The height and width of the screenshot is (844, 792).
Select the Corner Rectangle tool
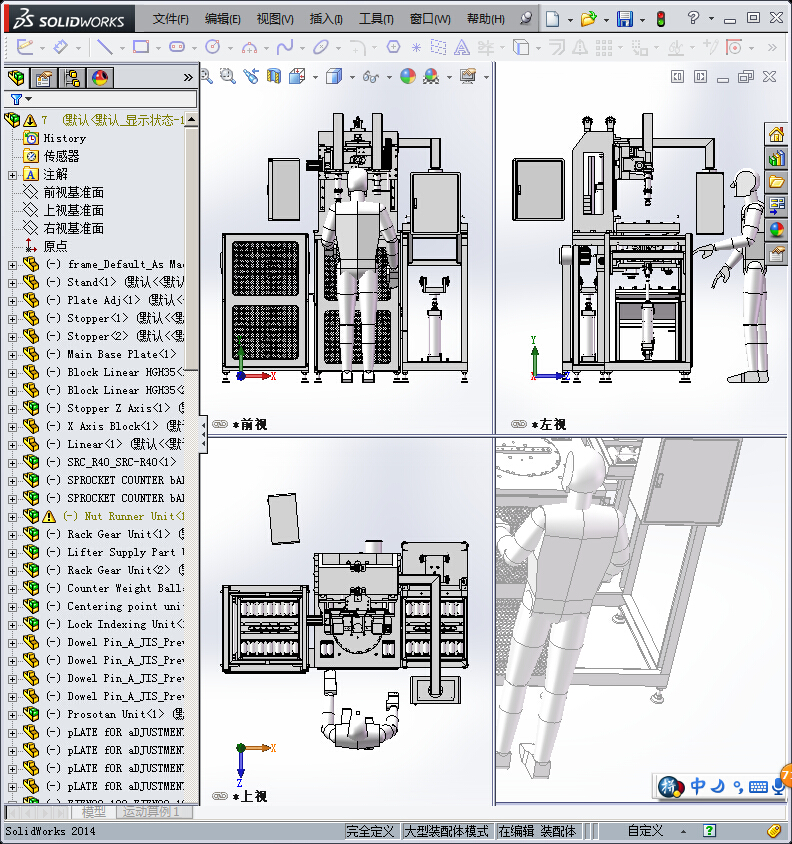click(141, 47)
